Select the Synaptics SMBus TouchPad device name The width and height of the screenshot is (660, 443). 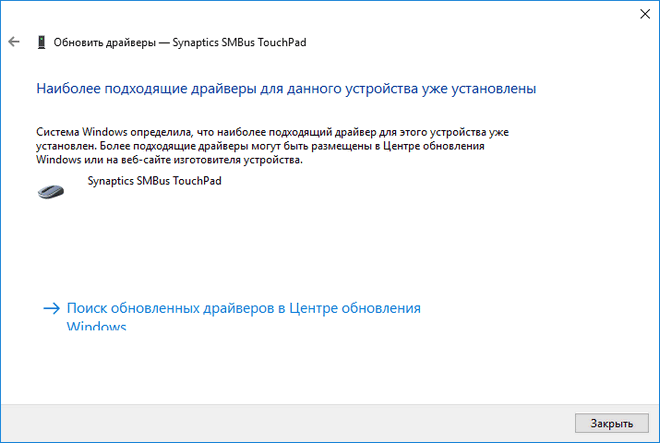click(x=154, y=181)
